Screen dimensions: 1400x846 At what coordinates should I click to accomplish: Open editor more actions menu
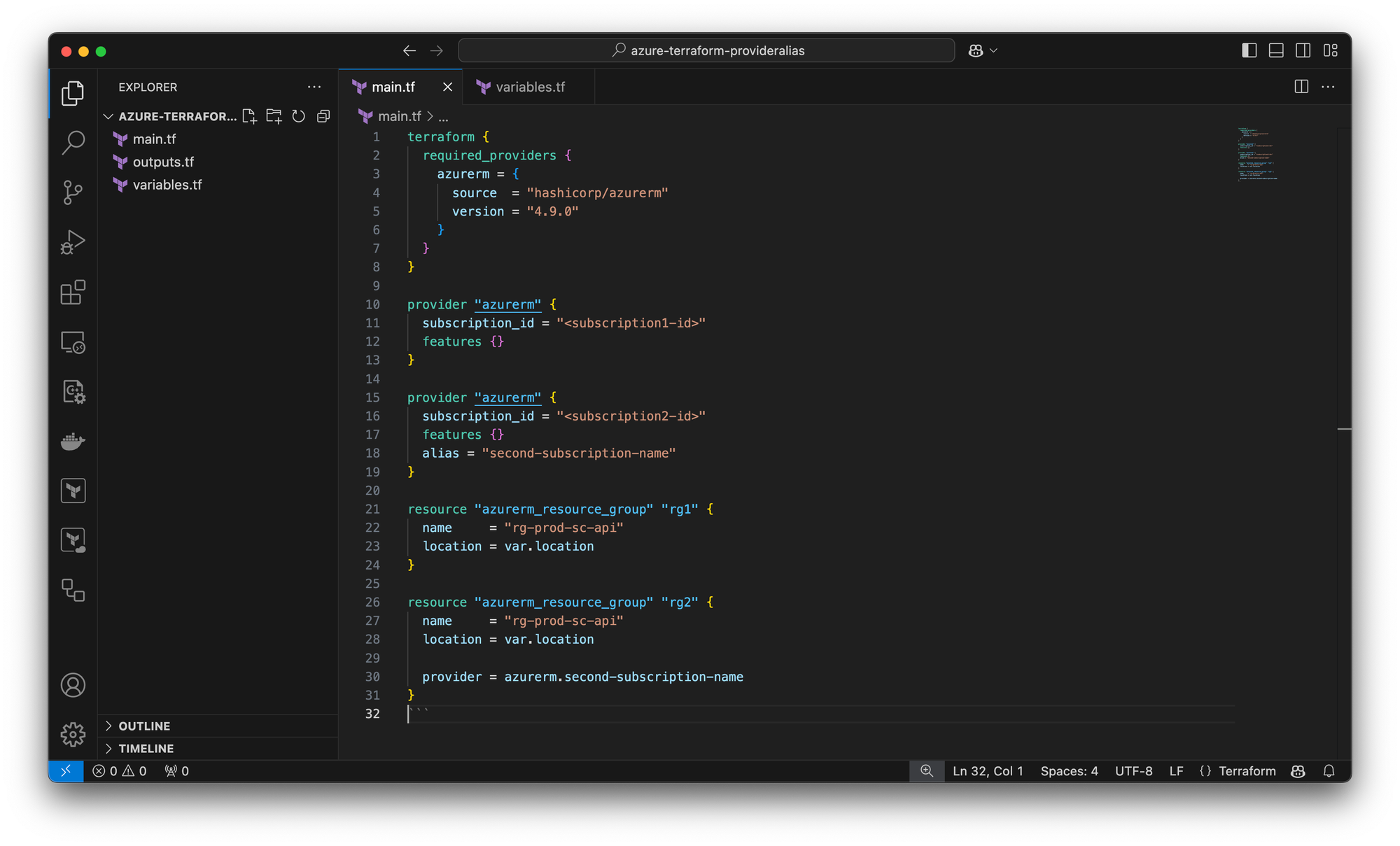pyautogui.click(x=1328, y=87)
